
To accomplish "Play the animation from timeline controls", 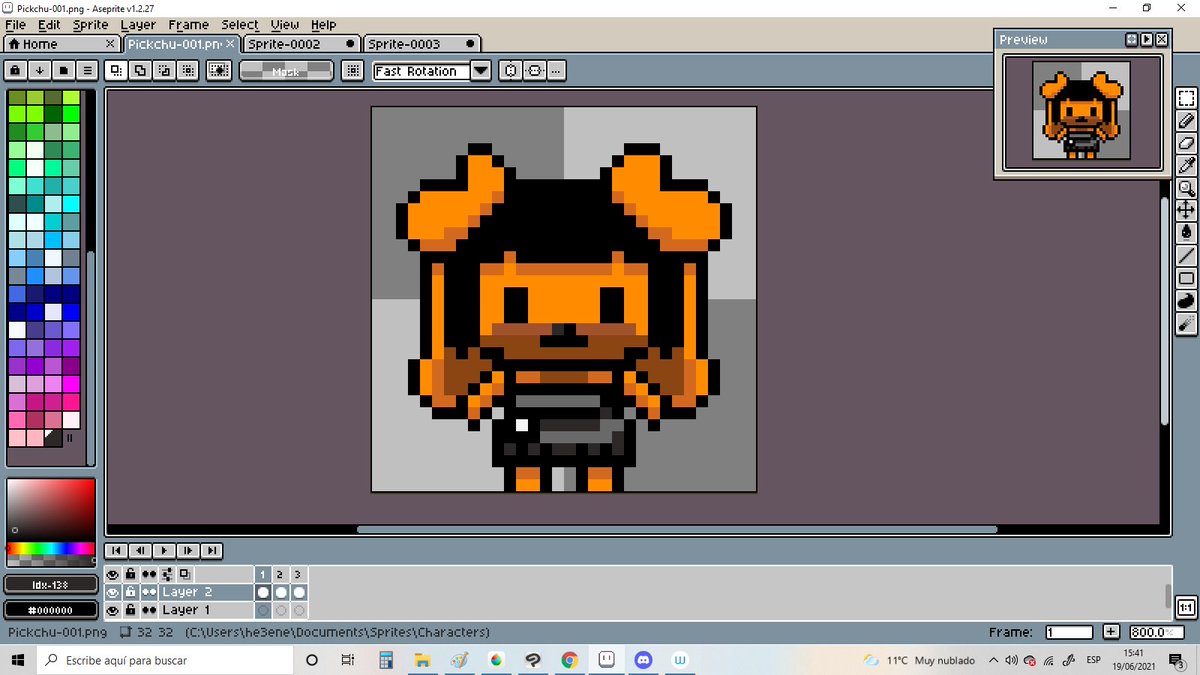I will point(164,551).
